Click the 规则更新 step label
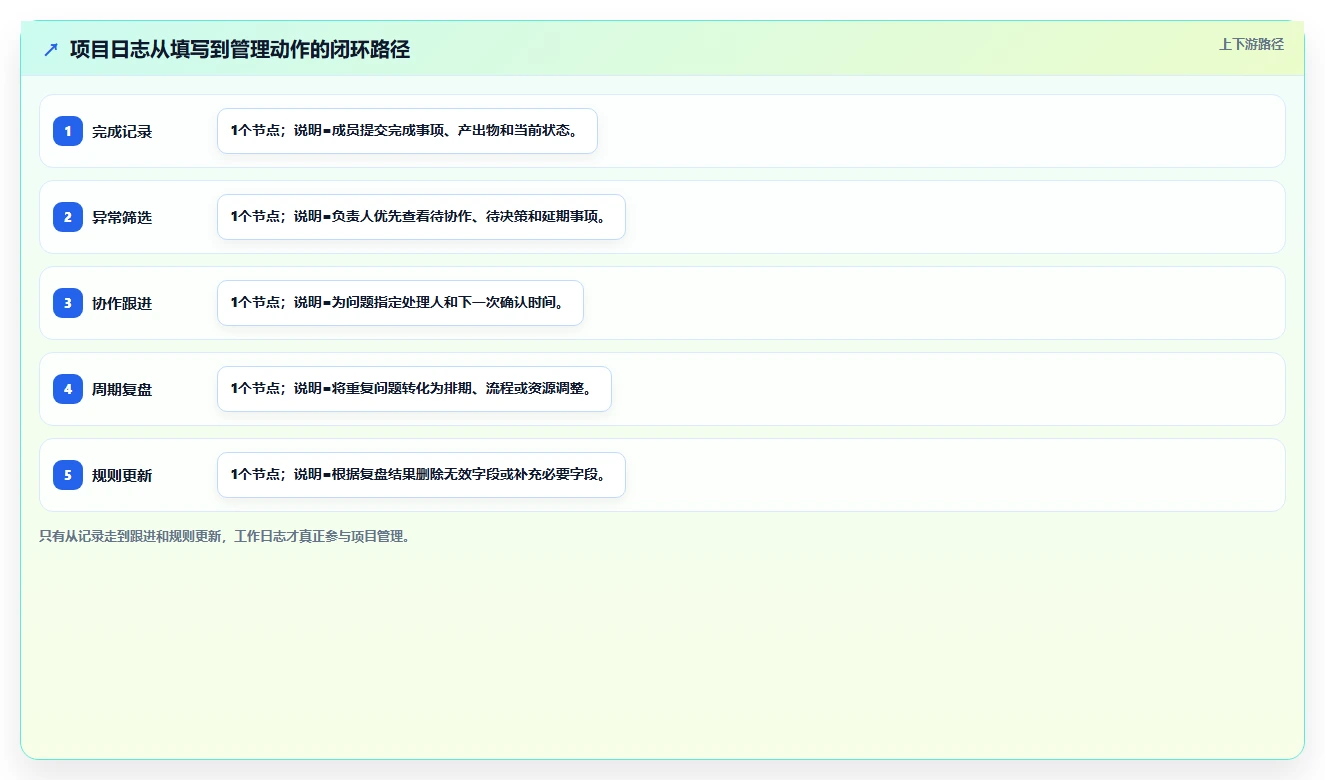Screen dimensions: 1325x780 pos(122,475)
